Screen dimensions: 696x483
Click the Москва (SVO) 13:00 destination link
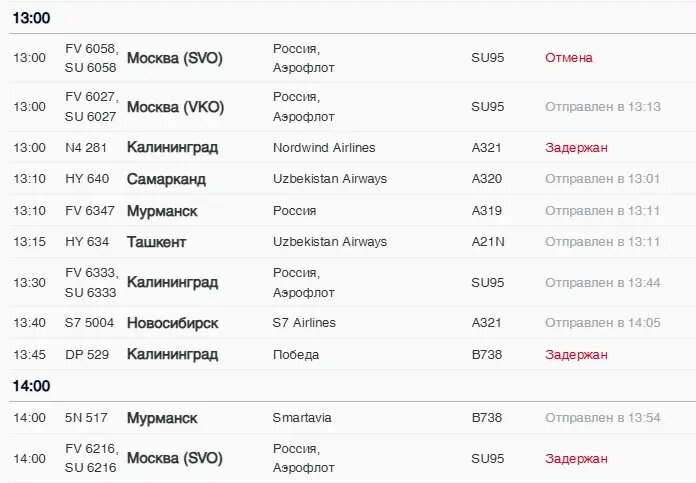pyautogui.click(x=174, y=58)
